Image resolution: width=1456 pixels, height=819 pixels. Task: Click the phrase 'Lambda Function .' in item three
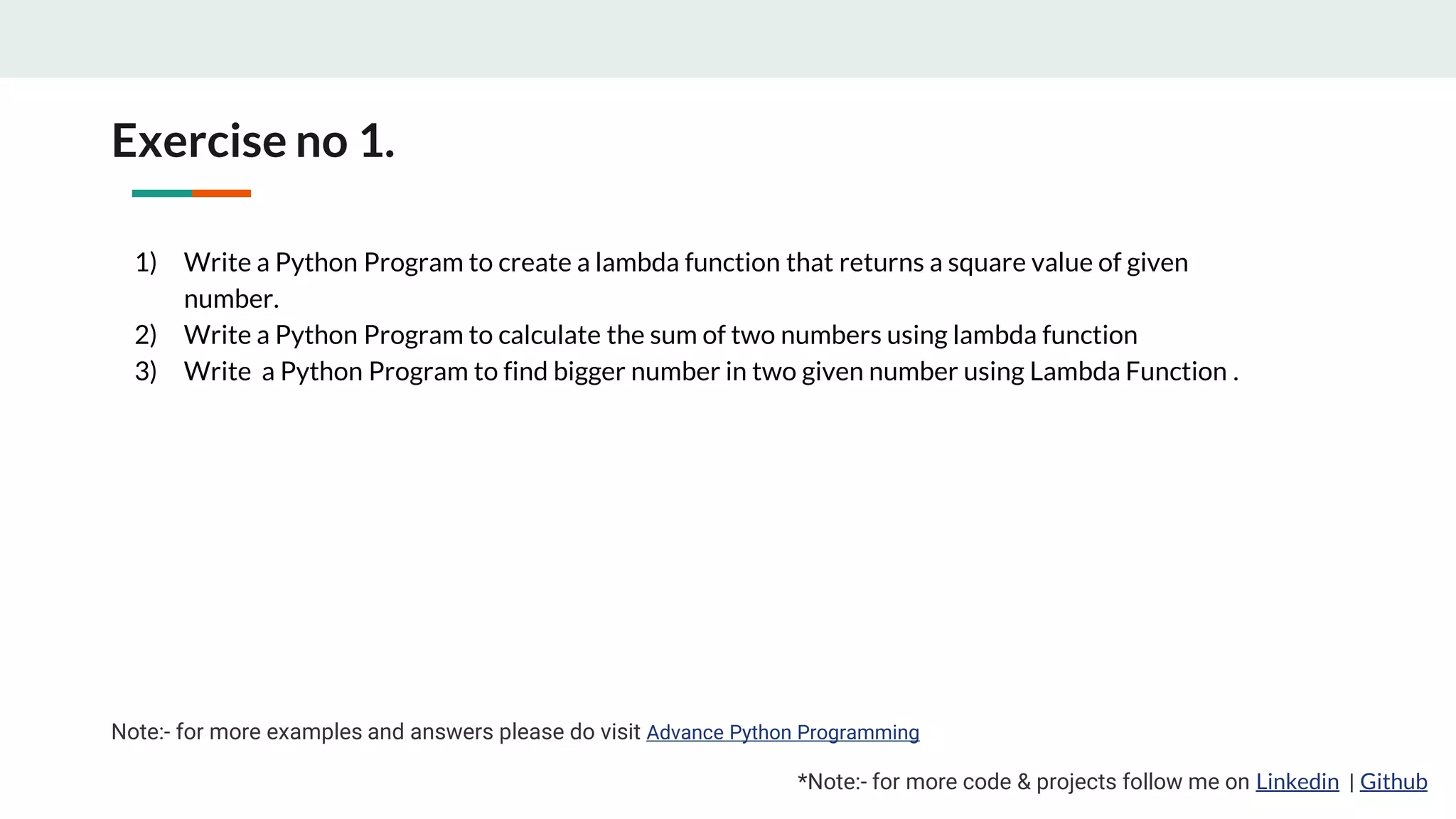1133,372
